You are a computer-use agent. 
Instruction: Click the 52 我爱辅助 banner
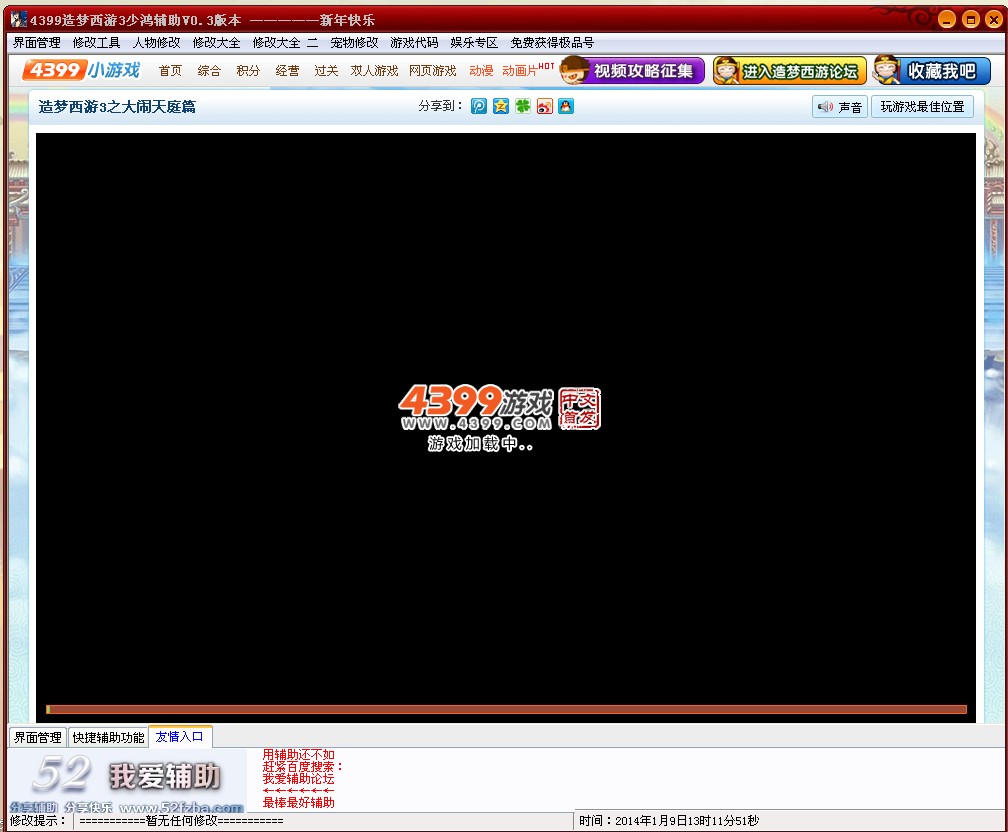pyautogui.click(x=127, y=781)
